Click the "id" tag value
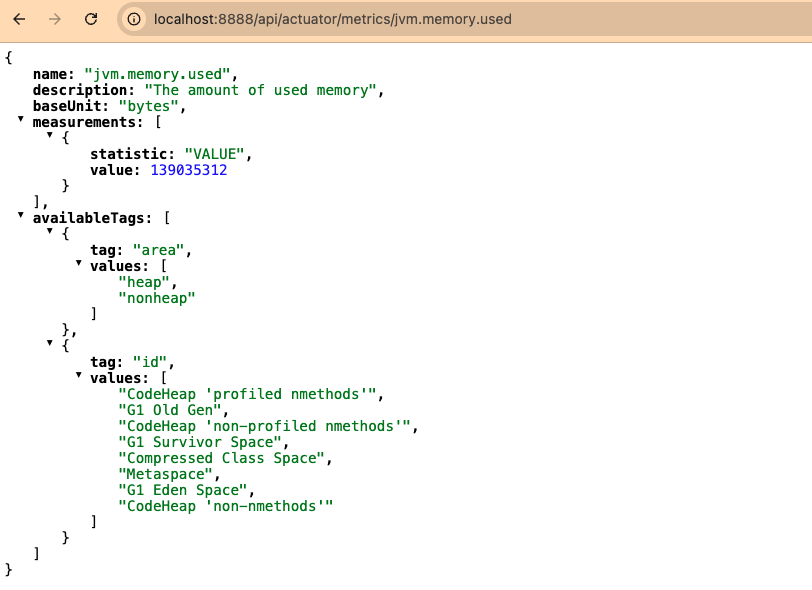Image resolution: width=812 pixels, height=590 pixels. click(150, 362)
